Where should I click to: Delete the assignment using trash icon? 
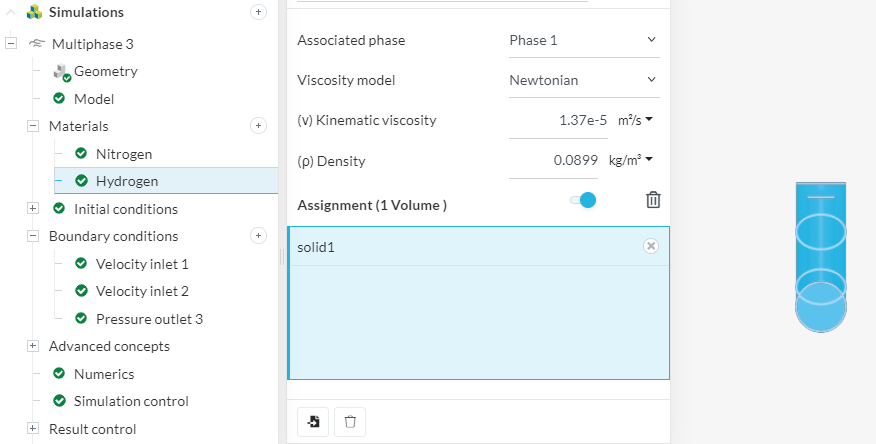point(653,200)
